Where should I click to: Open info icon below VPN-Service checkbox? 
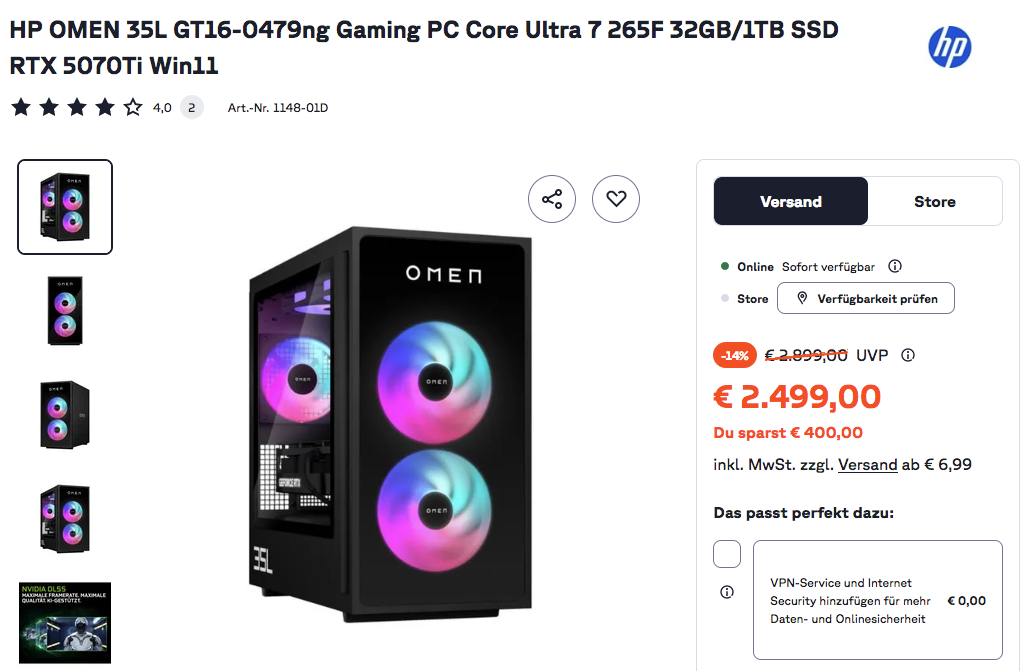point(727,592)
